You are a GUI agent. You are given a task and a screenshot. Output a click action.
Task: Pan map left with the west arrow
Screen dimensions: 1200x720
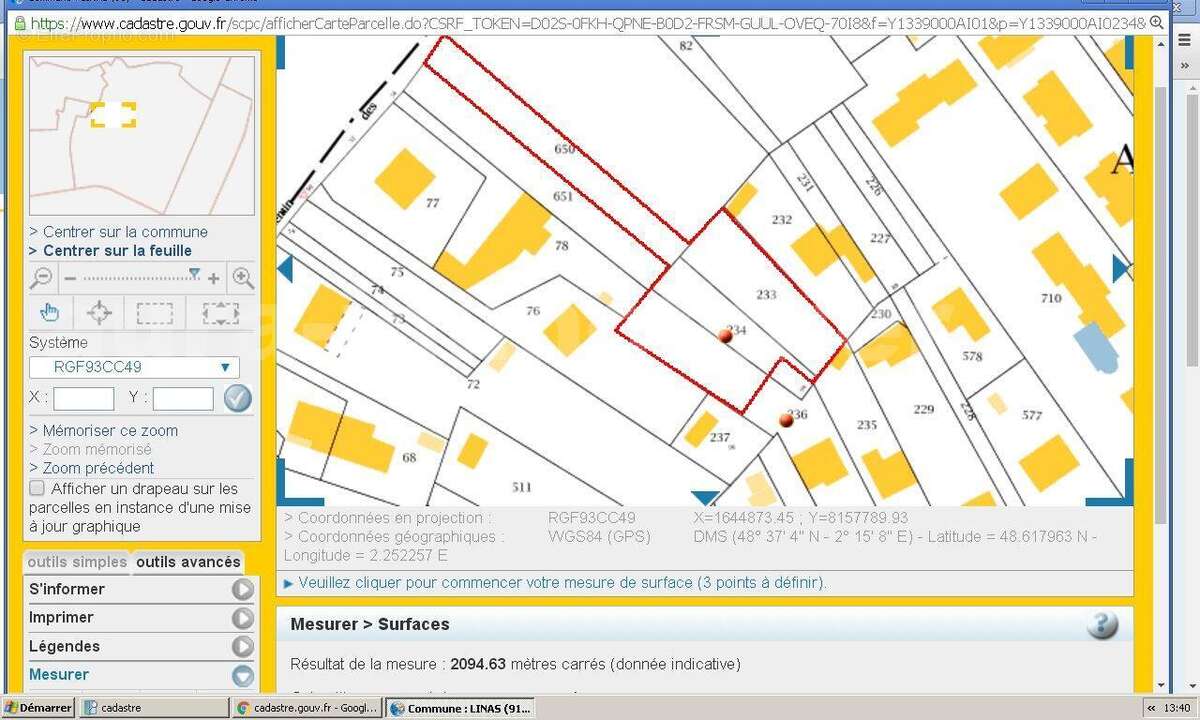285,268
